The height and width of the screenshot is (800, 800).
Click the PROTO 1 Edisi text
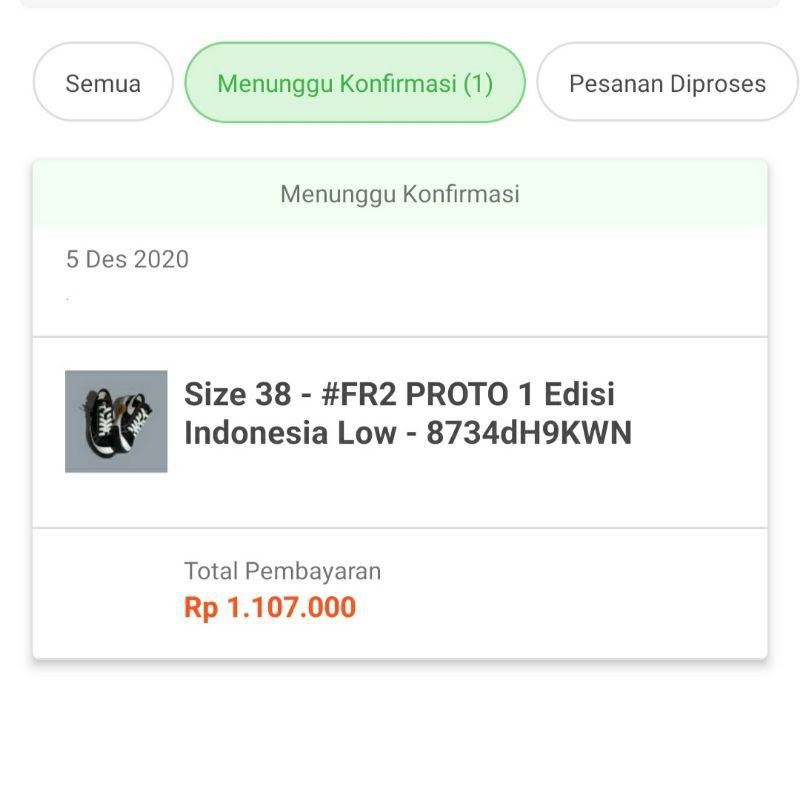tap(509, 394)
